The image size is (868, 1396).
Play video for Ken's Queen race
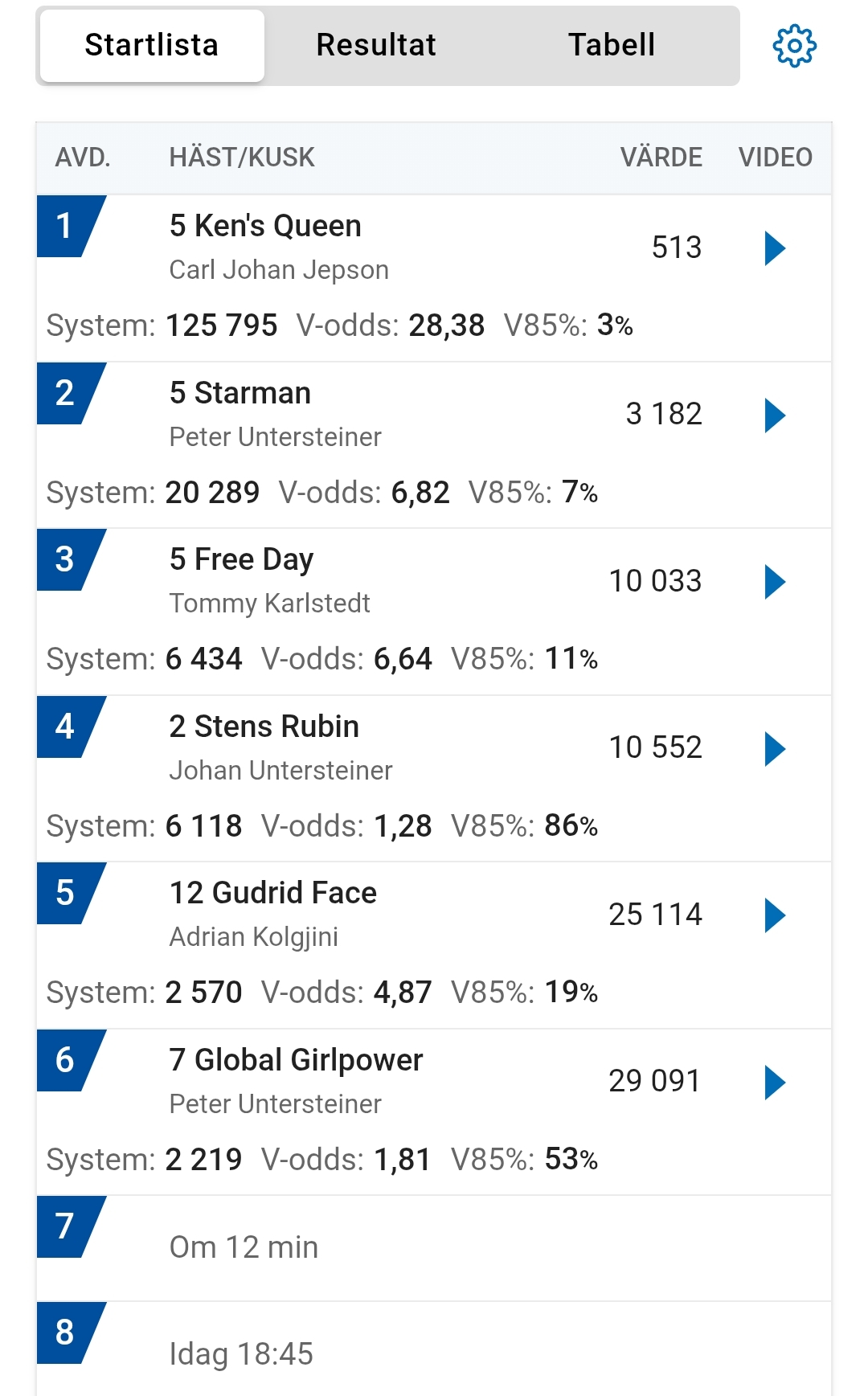(774, 248)
